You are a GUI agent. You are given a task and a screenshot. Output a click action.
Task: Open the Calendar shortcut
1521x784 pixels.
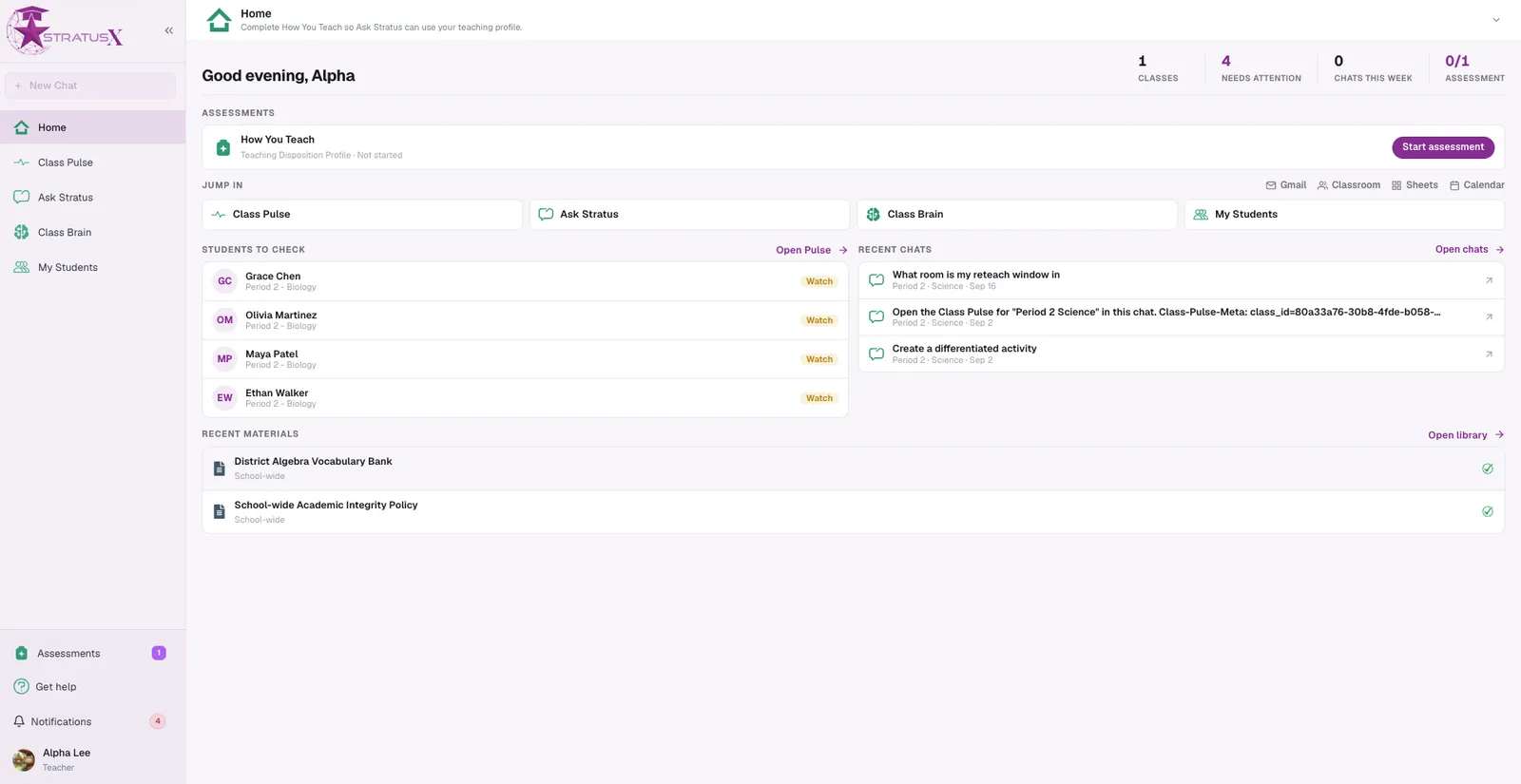(1477, 185)
